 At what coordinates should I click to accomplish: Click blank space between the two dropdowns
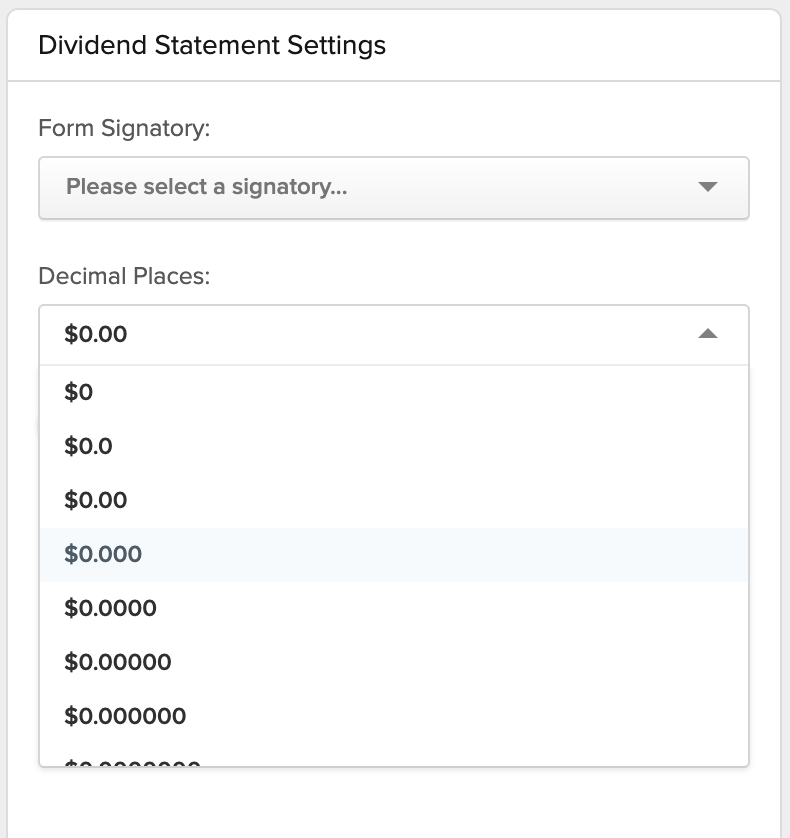coord(394,242)
